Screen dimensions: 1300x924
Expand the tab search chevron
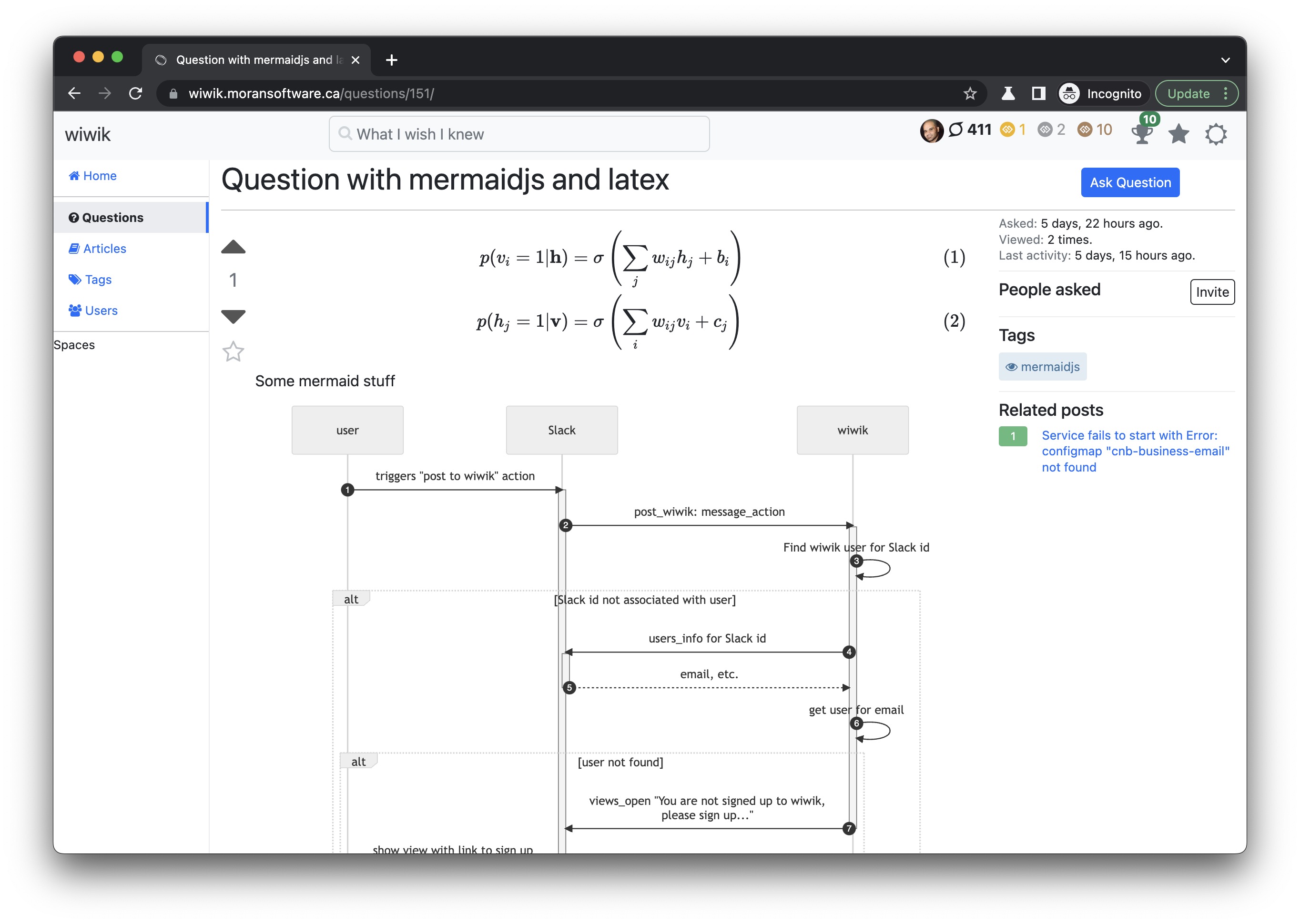point(1225,60)
